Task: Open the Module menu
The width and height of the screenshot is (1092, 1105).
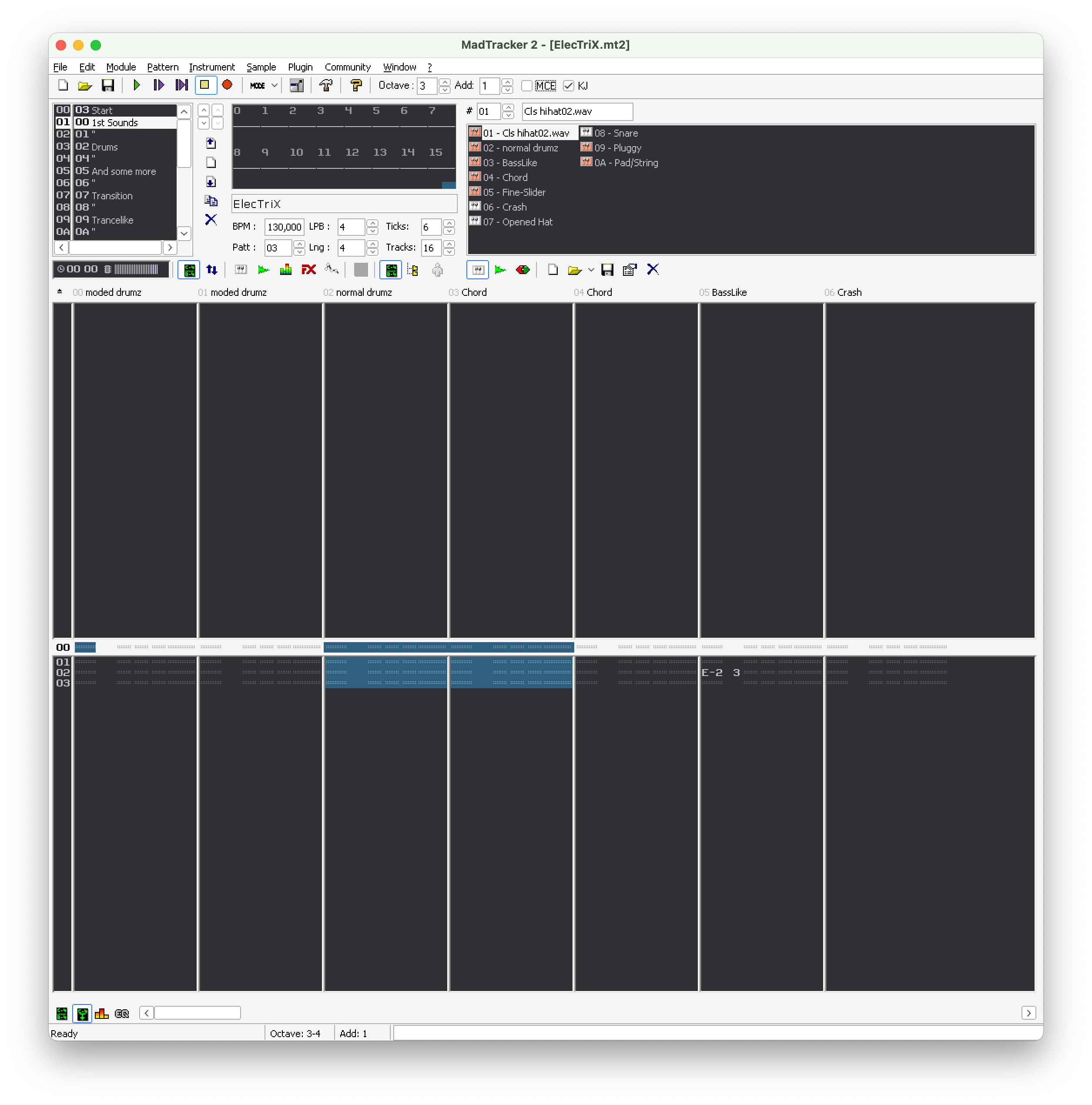Action: click(121, 67)
